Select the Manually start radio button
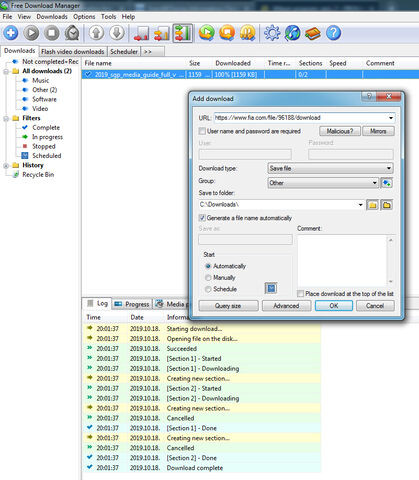Image resolution: width=419 pixels, height=480 pixels. tap(208, 277)
